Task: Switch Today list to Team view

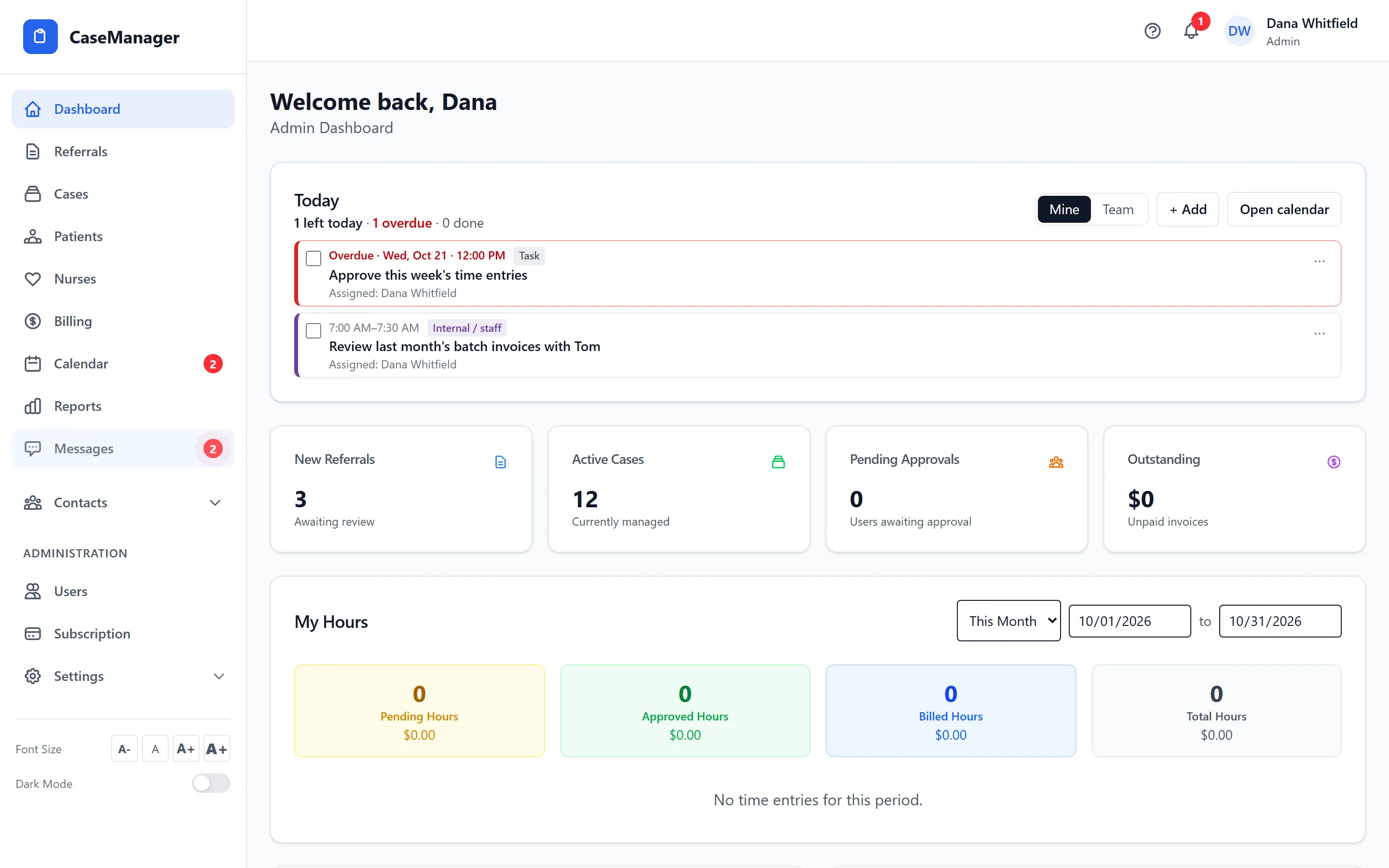Action: pyautogui.click(x=1118, y=210)
